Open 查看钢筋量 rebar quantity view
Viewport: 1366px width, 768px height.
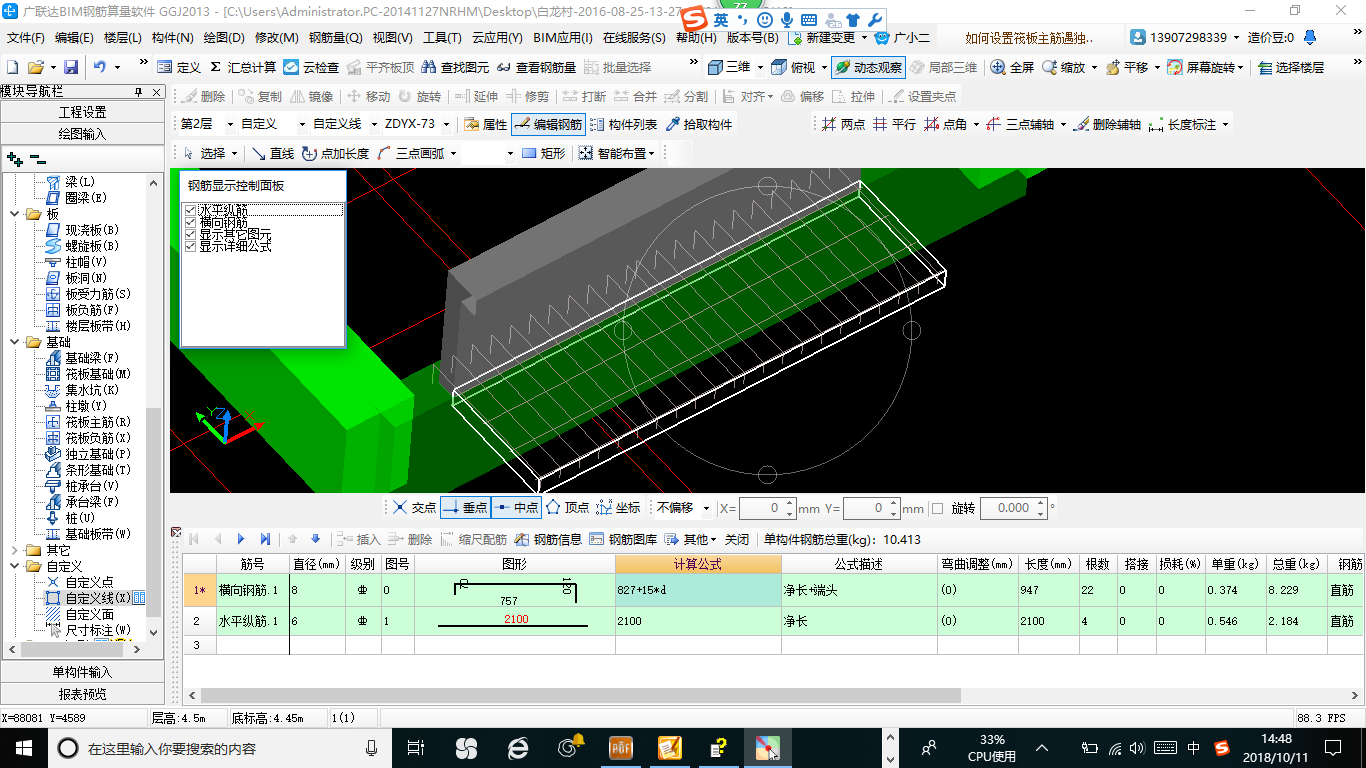(x=536, y=67)
